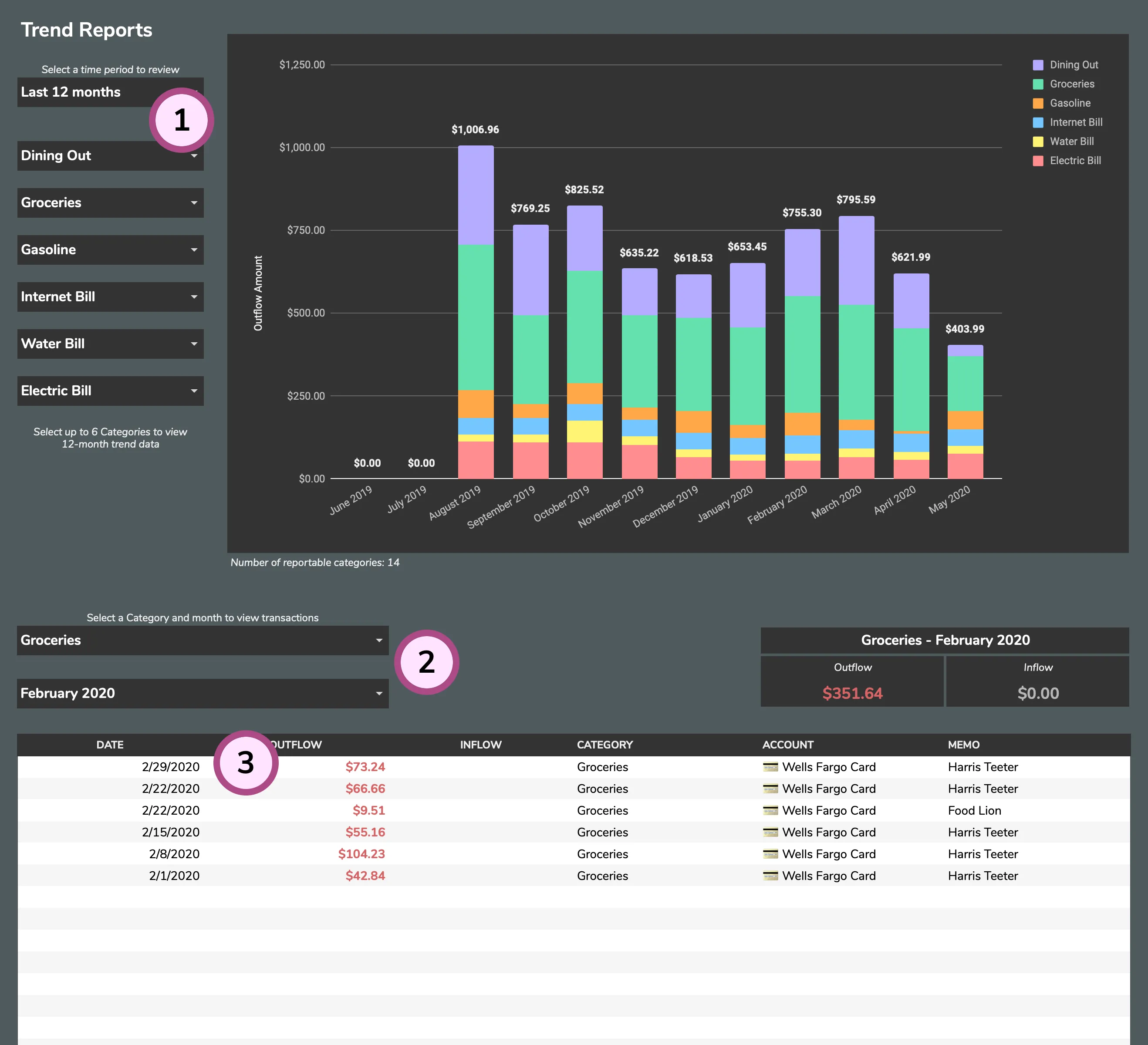Click the purple Dining Out legend swatch
This screenshot has height=1045, width=1148.
tap(1037, 64)
